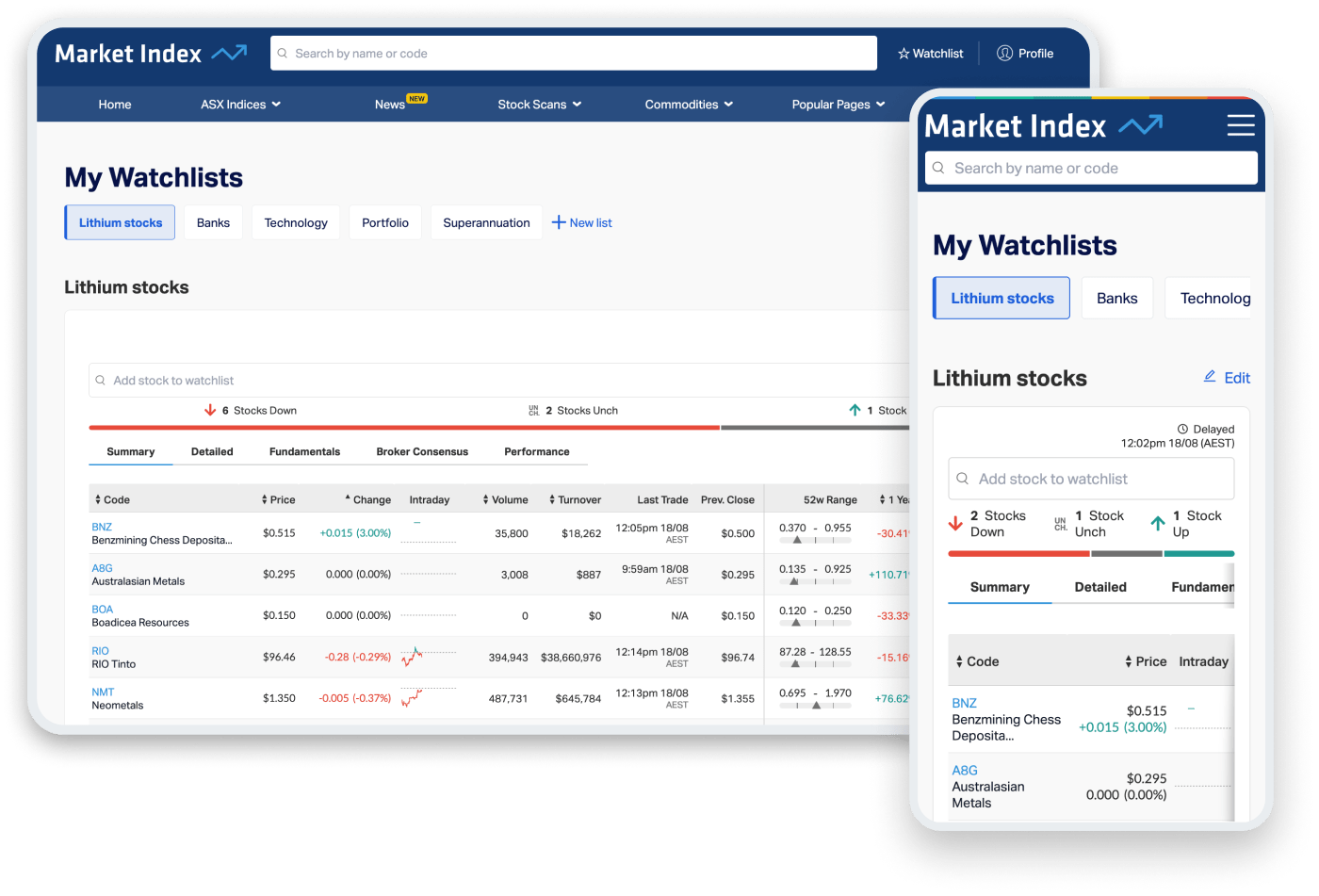Sort by Turnover column in desktop table

point(575,499)
